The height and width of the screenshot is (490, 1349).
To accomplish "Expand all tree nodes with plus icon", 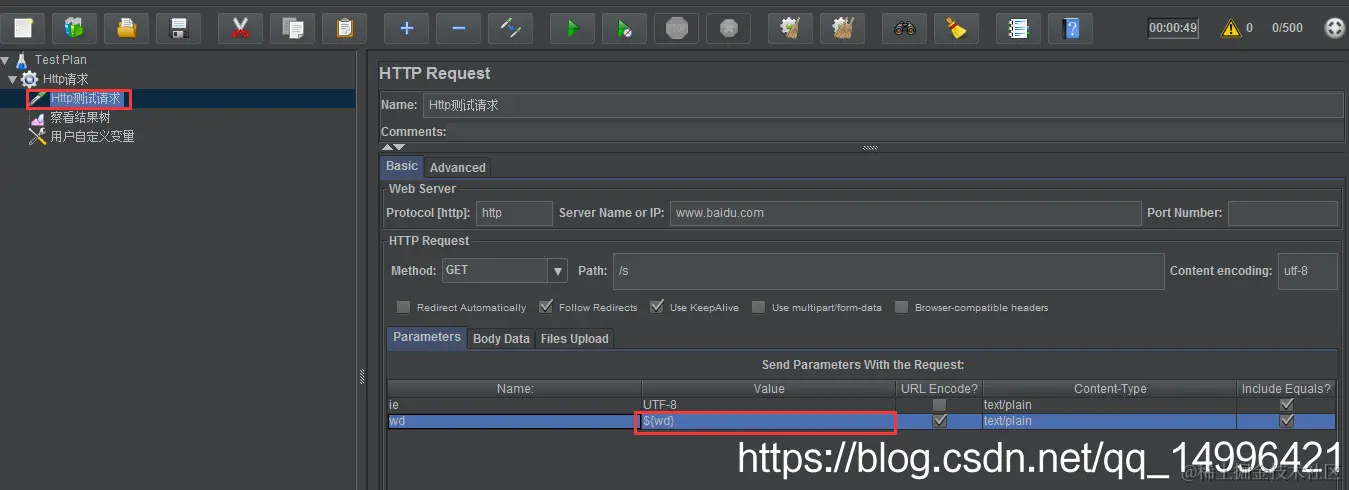I will click(406, 28).
